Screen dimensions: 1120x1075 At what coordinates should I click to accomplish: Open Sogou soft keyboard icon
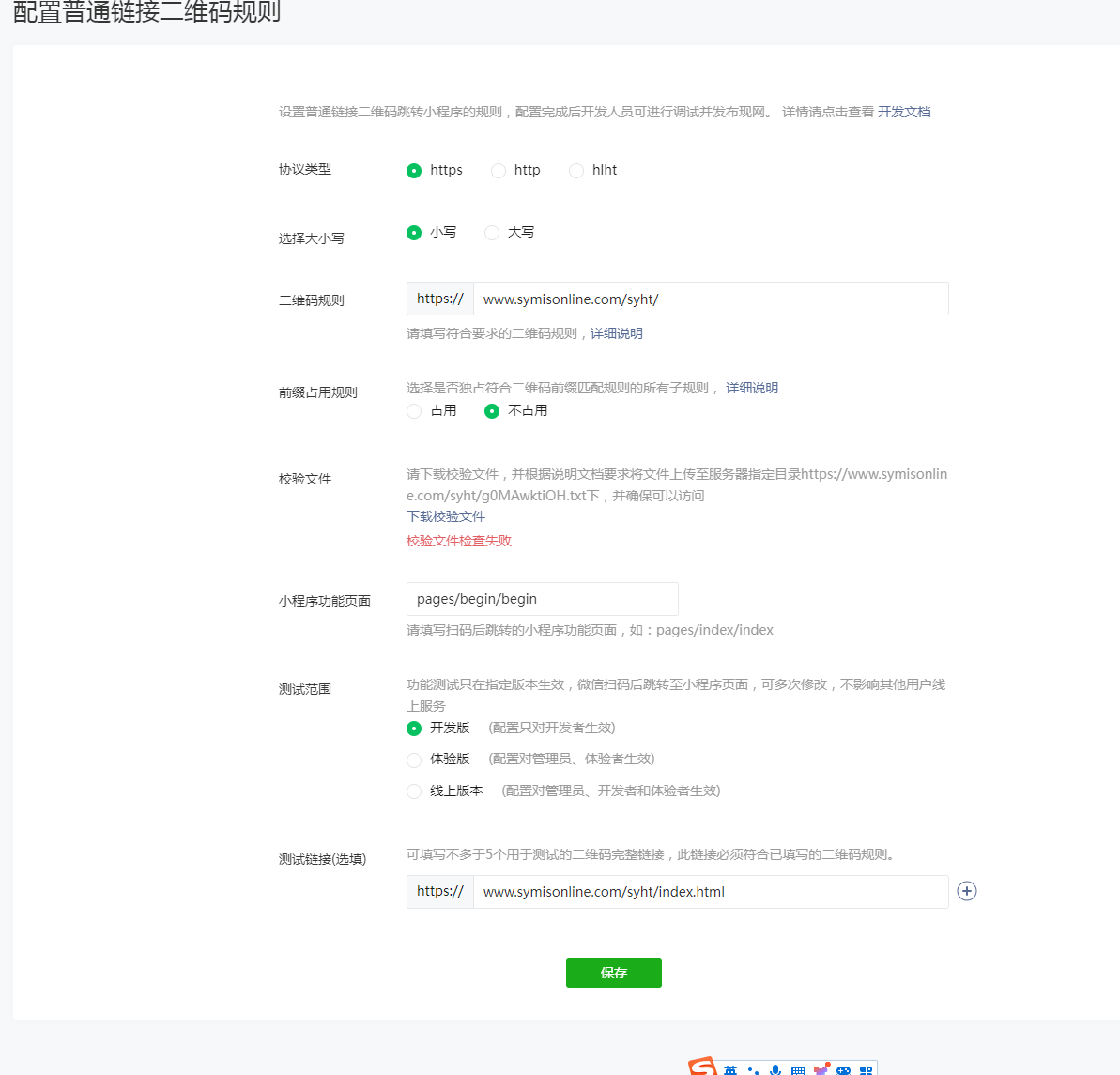coord(799,1070)
